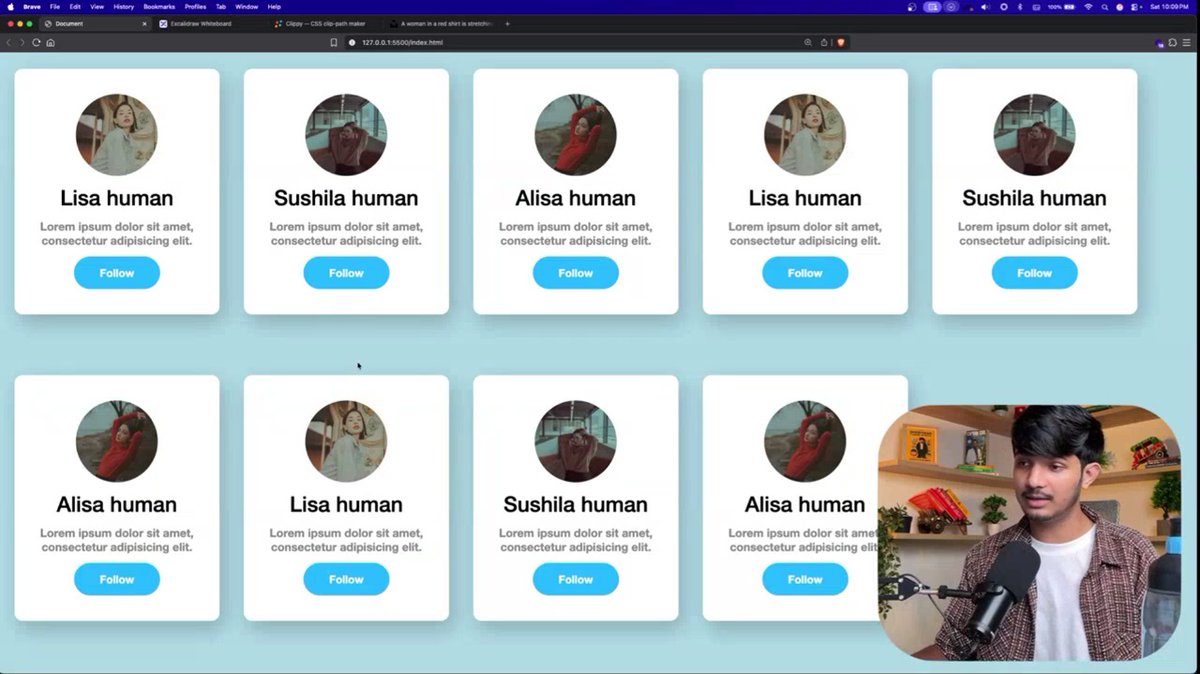This screenshot has width=1200, height=674.
Task: Follow Sushila human in top-row second card
Action: [346, 273]
